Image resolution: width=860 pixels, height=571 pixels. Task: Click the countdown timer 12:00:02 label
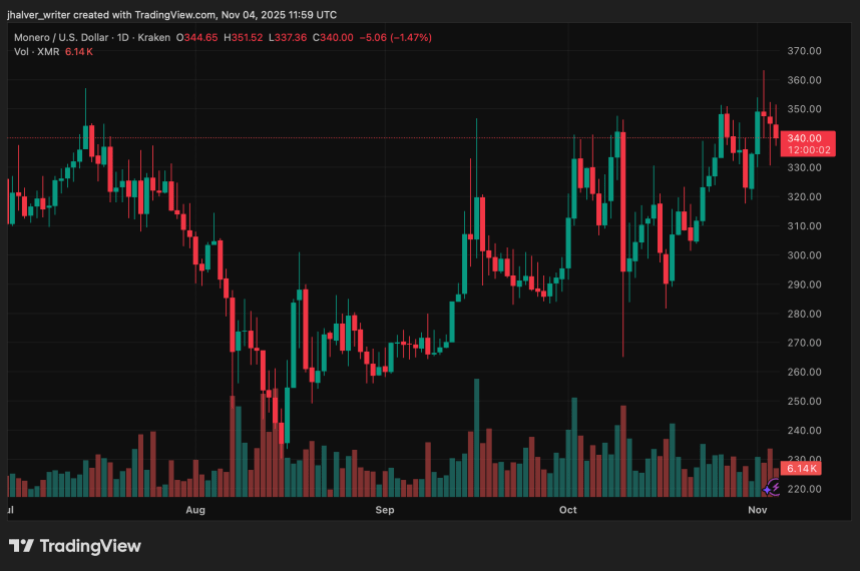(x=803, y=150)
